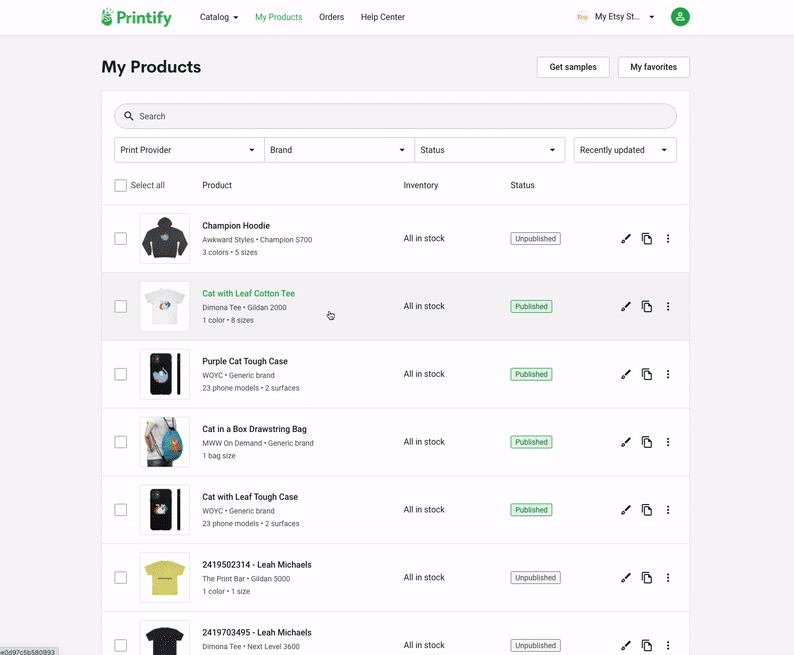Edit Cat with Leaf Cotton Tee design
This screenshot has height=655, width=794.
coord(626,306)
